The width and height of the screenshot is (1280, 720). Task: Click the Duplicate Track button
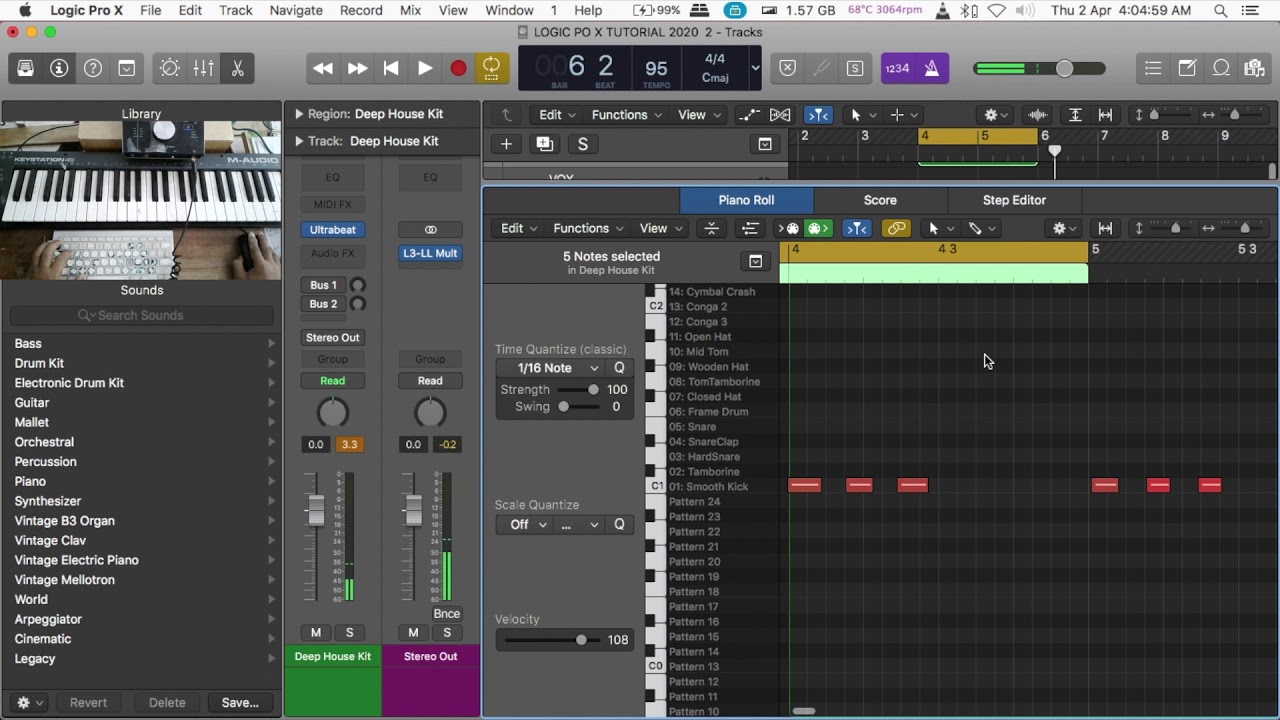click(x=544, y=144)
